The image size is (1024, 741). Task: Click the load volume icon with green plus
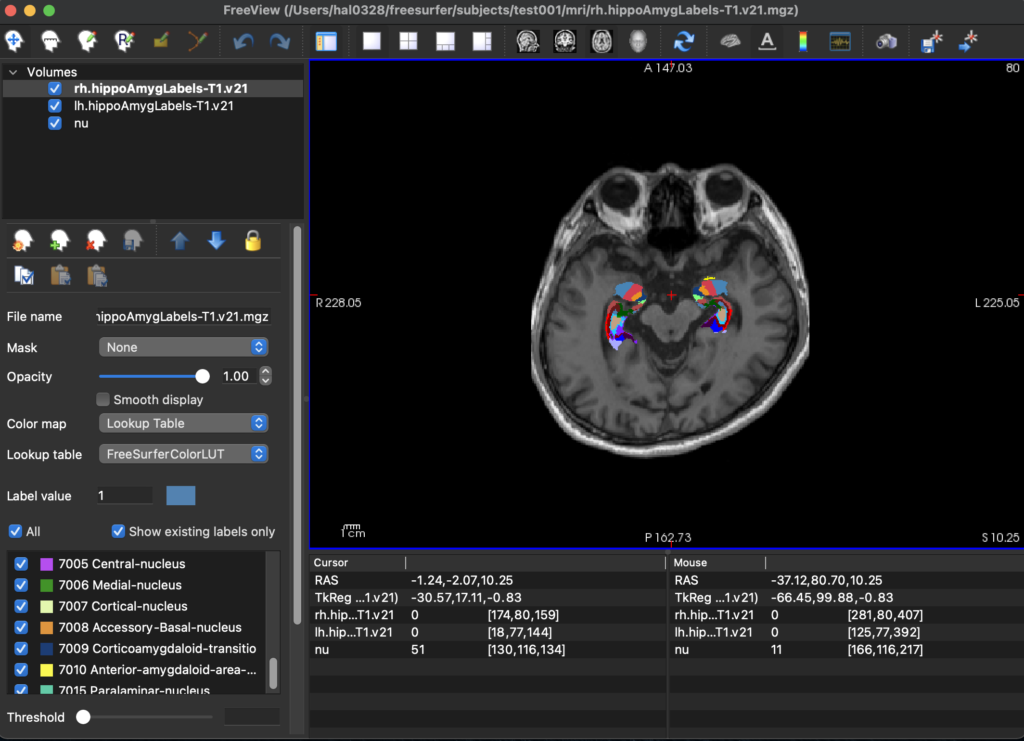59,240
